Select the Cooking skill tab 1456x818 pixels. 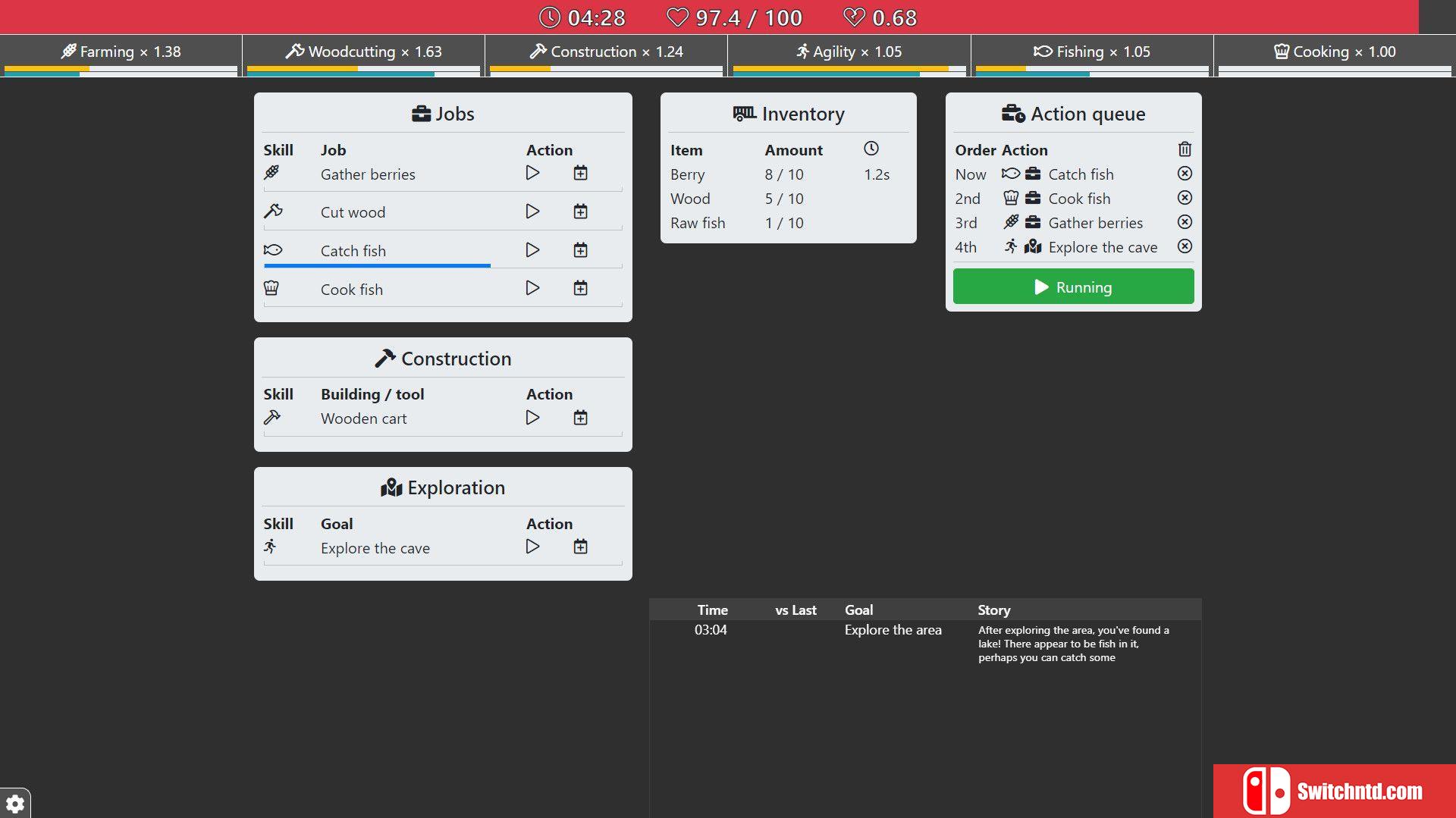[1335, 55]
